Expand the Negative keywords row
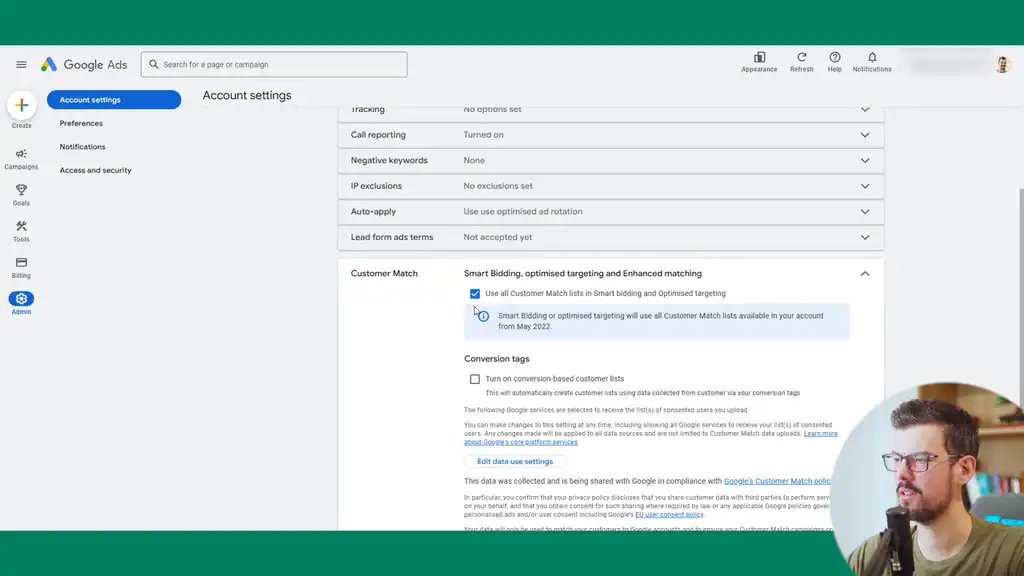 coord(864,161)
